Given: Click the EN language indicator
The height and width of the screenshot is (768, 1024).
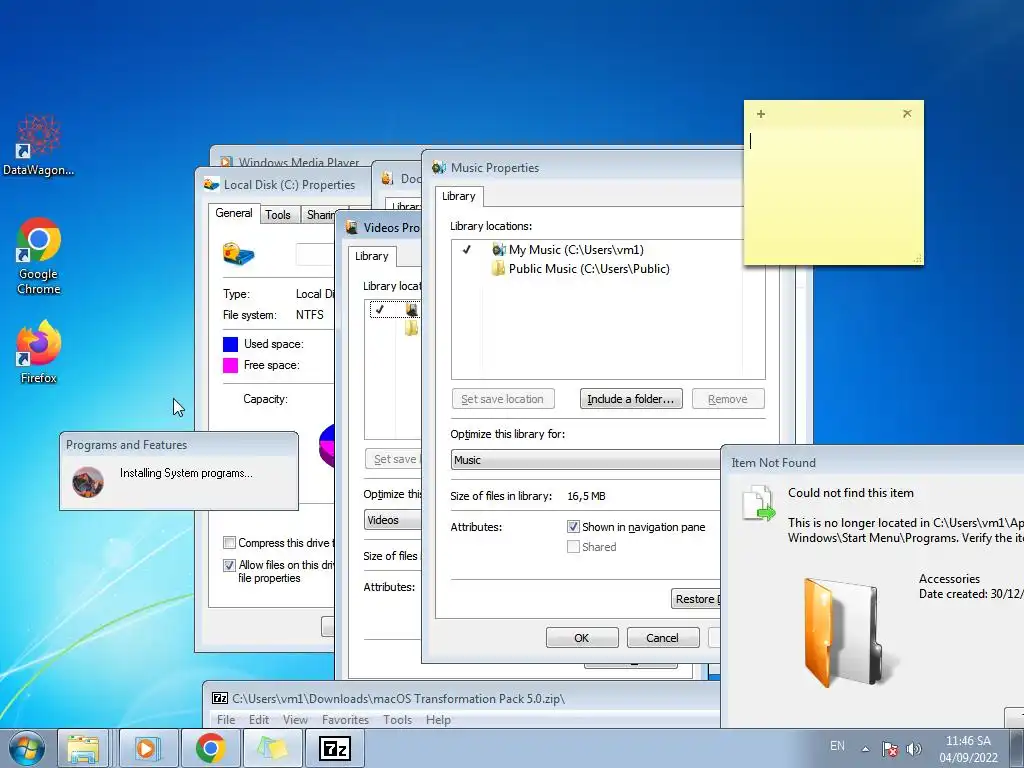Looking at the screenshot, I should [837, 746].
